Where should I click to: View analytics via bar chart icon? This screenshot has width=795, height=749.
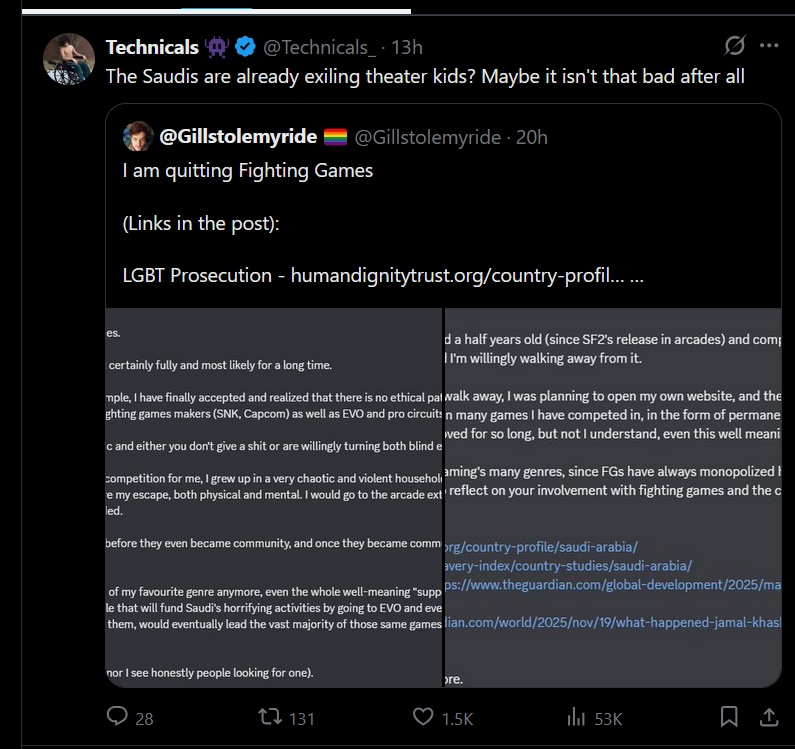pyautogui.click(x=576, y=717)
